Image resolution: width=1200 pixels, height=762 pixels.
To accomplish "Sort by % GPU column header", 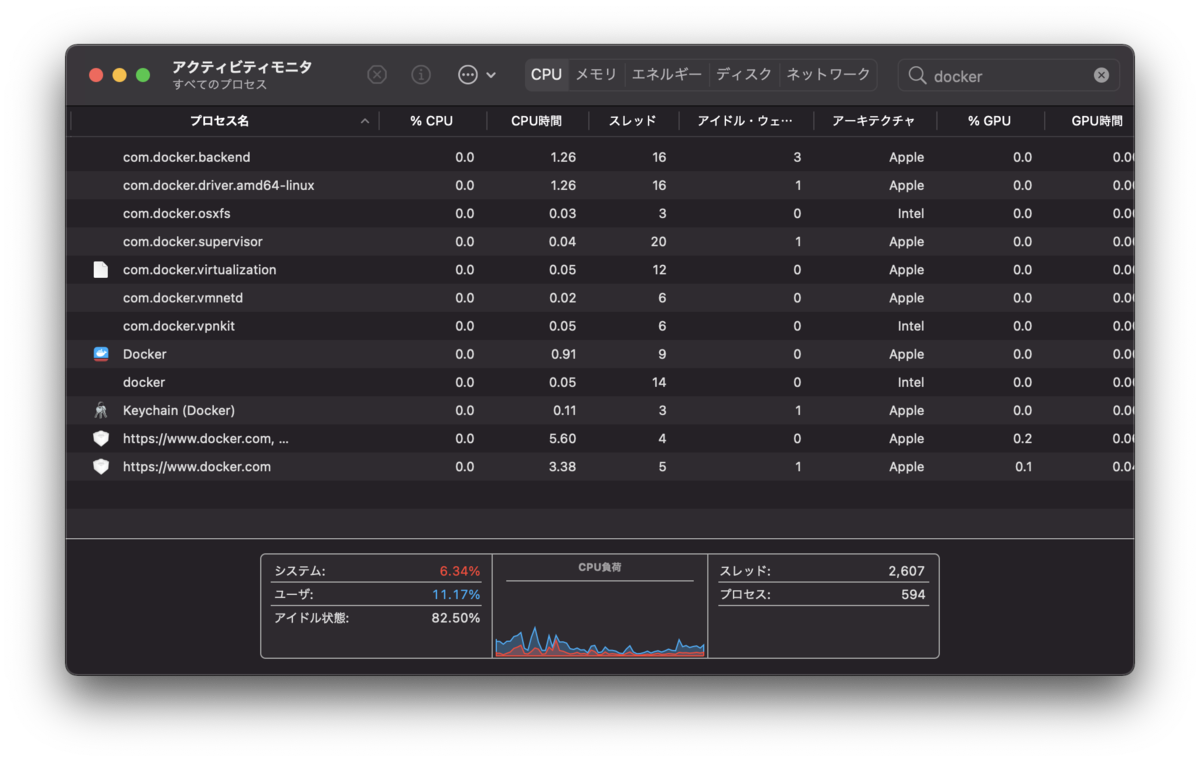I will pyautogui.click(x=989, y=121).
